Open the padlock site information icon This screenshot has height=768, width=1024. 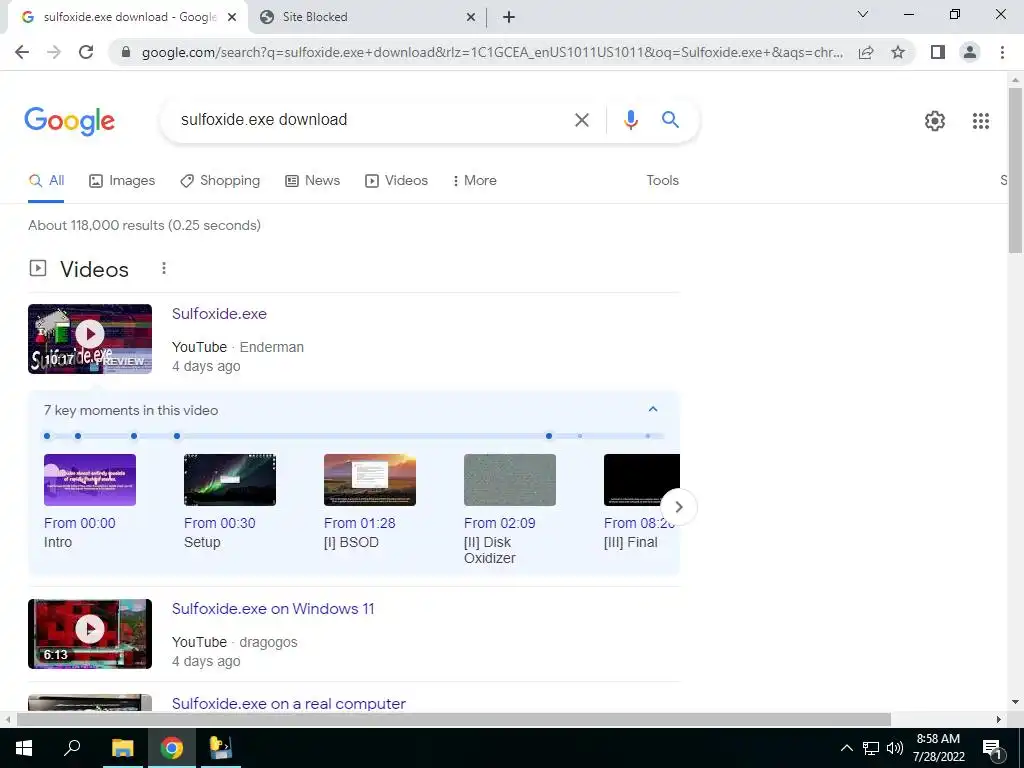point(127,52)
